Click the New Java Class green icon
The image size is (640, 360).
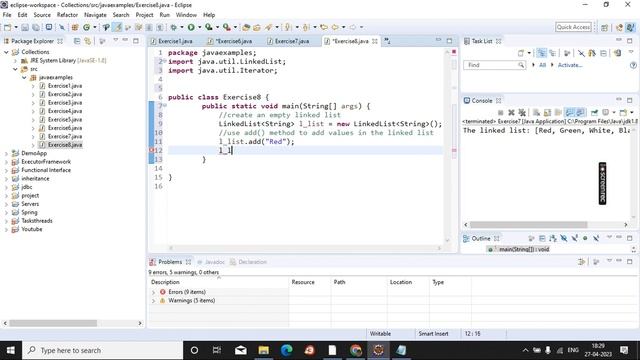point(87,27)
